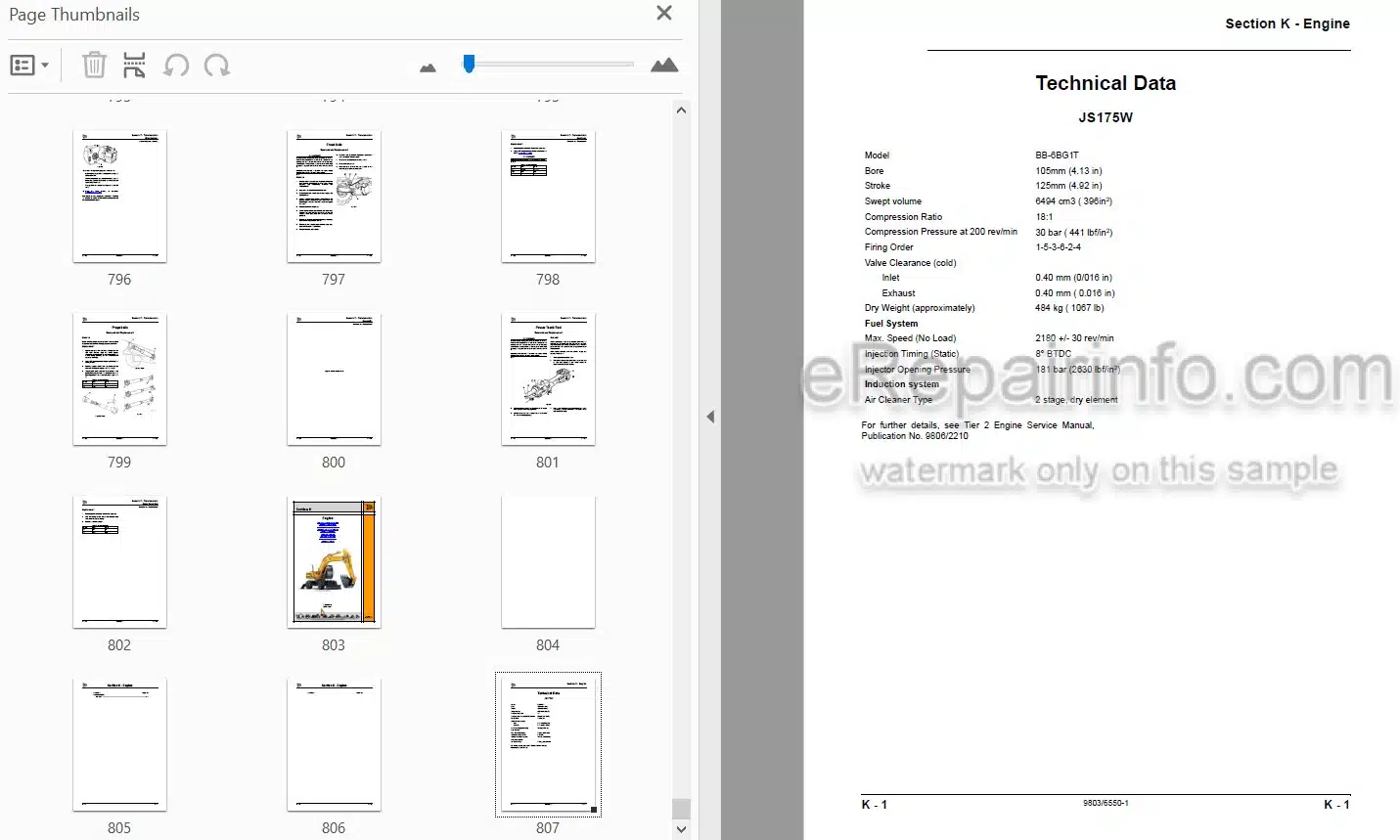Click the thumbnails scrollbar handle
This screenshot has height=840, width=1400.
(681, 809)
